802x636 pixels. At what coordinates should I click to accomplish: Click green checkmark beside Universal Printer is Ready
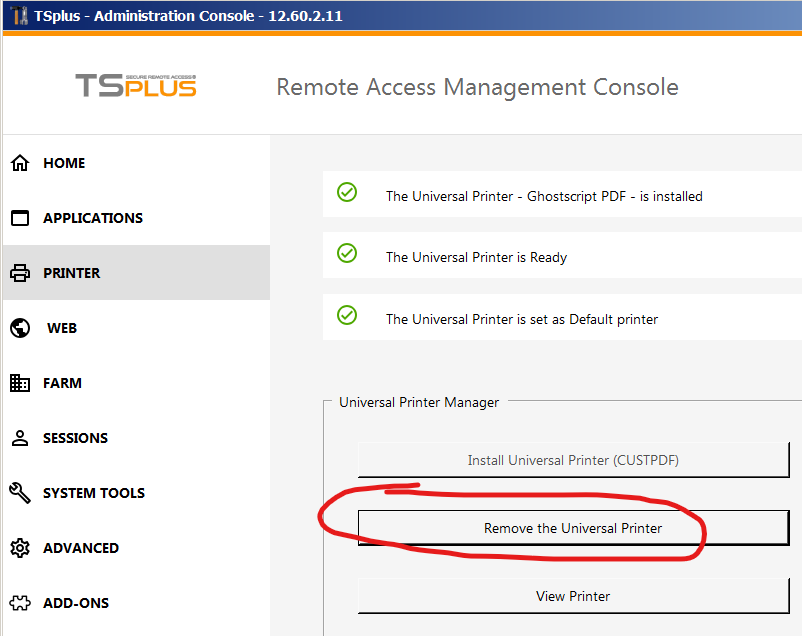coord(347,254)
